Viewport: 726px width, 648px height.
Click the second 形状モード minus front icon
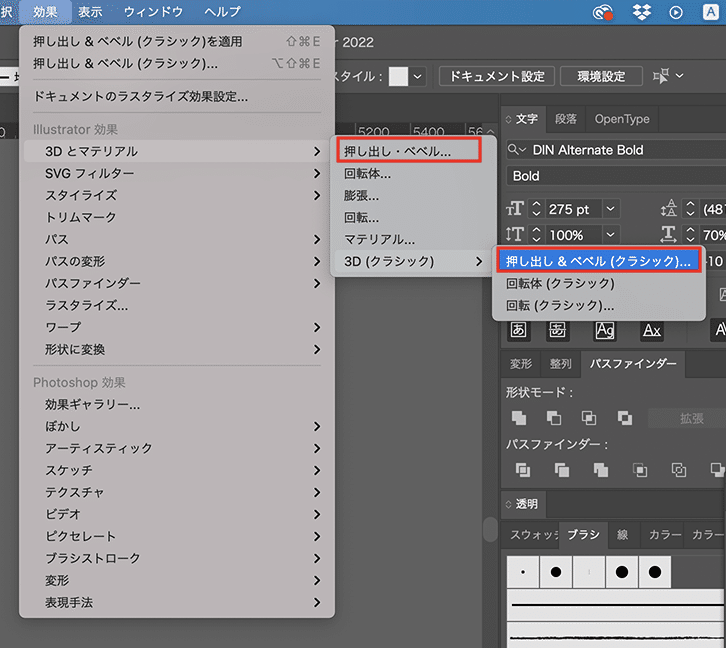point(554,418)
